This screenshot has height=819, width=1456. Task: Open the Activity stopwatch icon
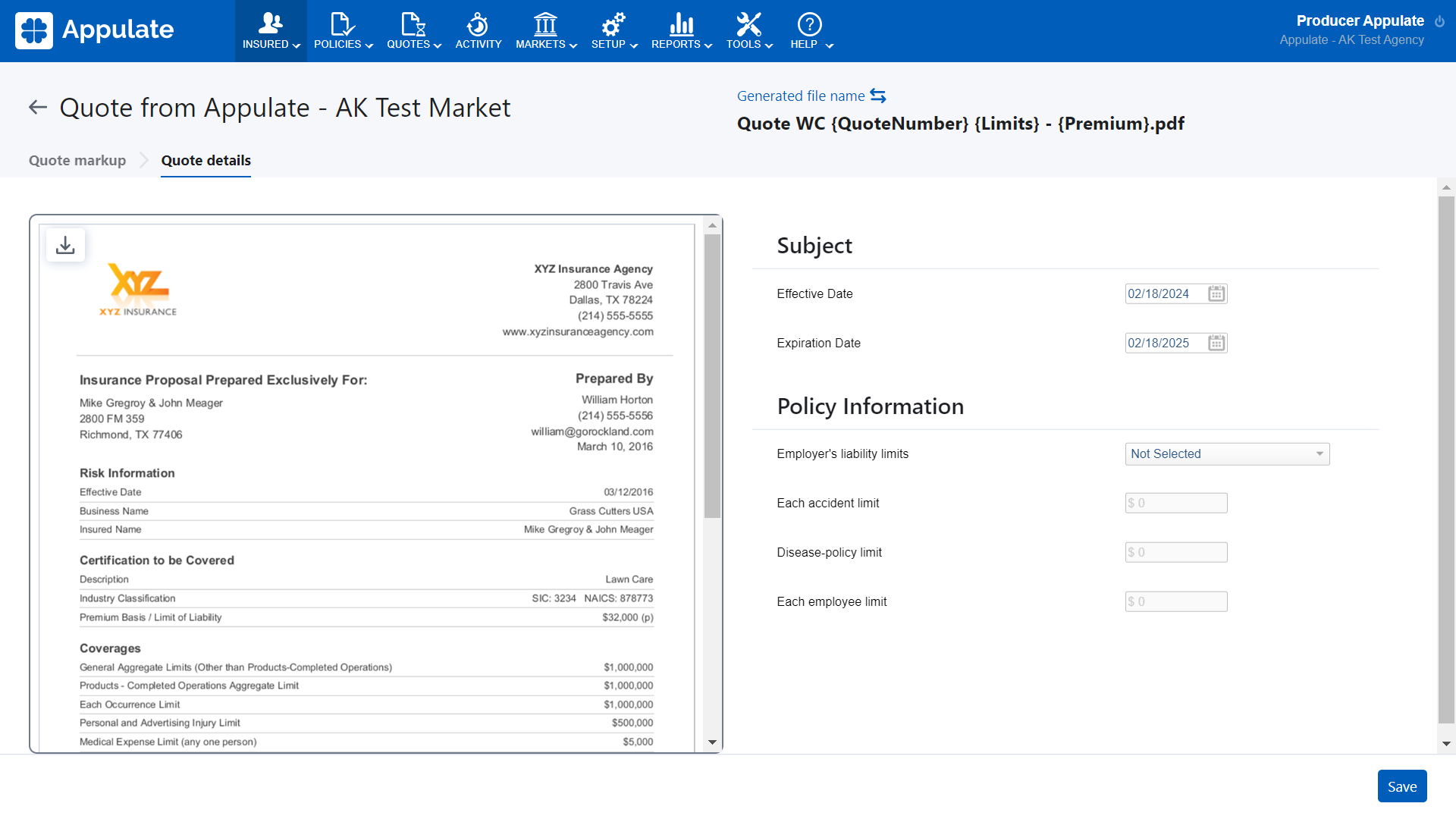[x=478, y=24]
